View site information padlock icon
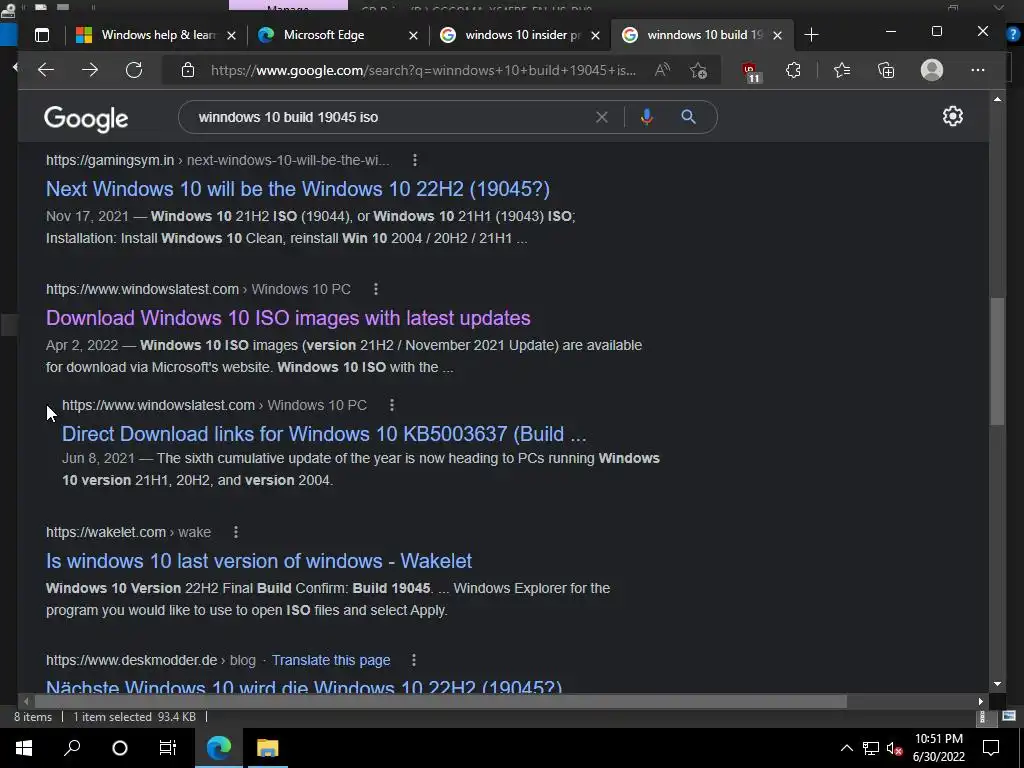Image resolution: width=1024 pixels, height=768 pixels. (x=187, y=70)
